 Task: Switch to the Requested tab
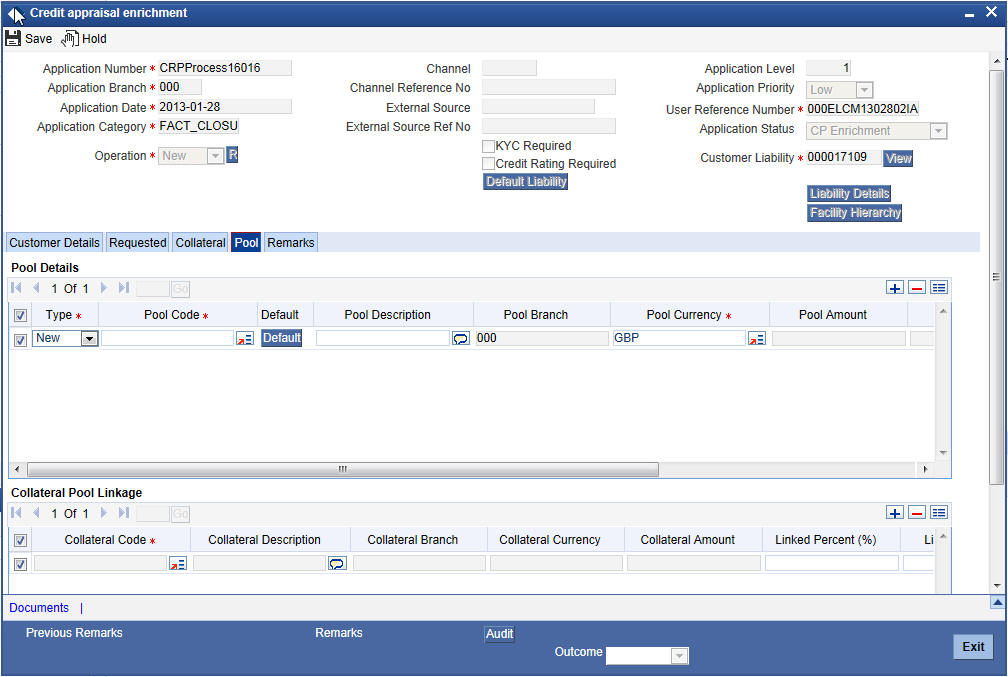138,242
